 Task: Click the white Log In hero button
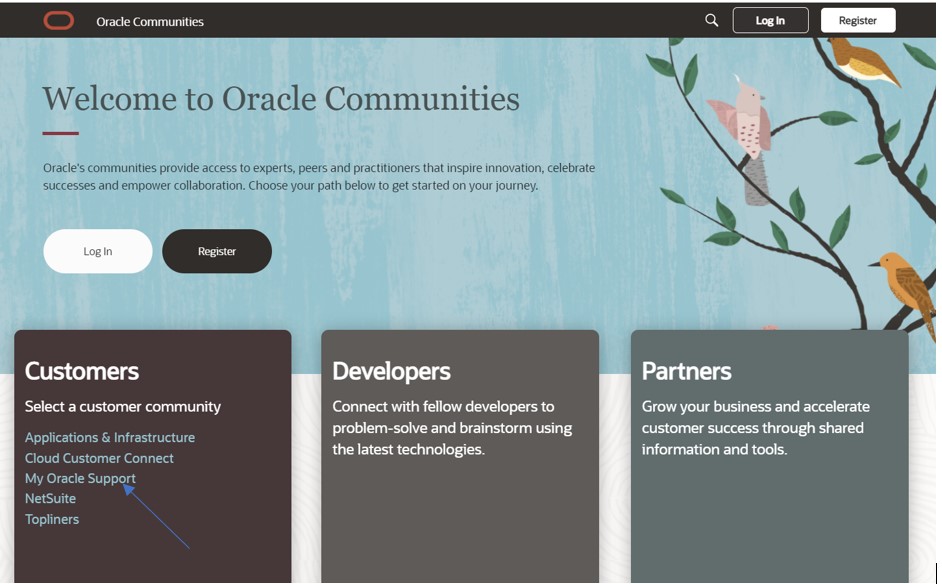pos(98,251)
